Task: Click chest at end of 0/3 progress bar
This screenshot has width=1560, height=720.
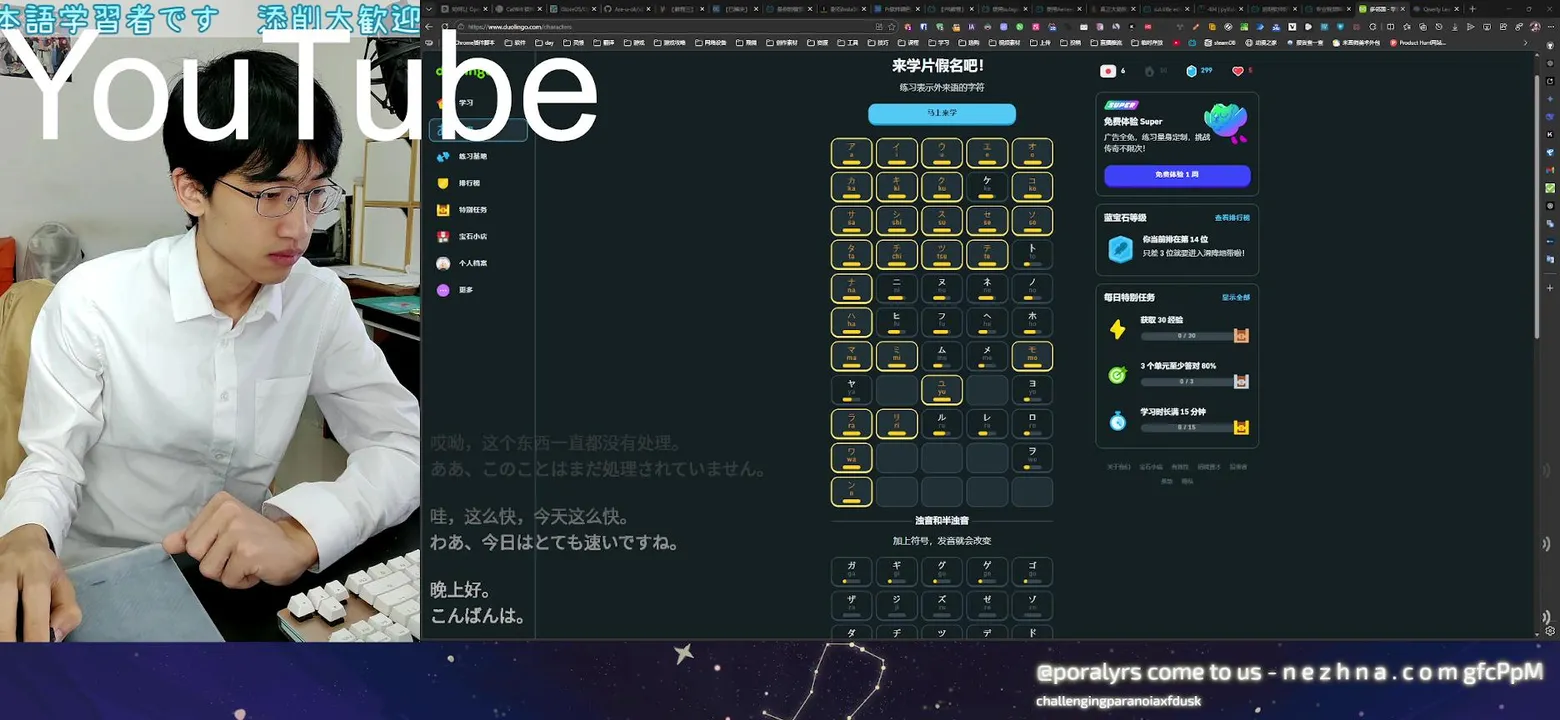Action: pyautogui.click(x=1241, y=381)
